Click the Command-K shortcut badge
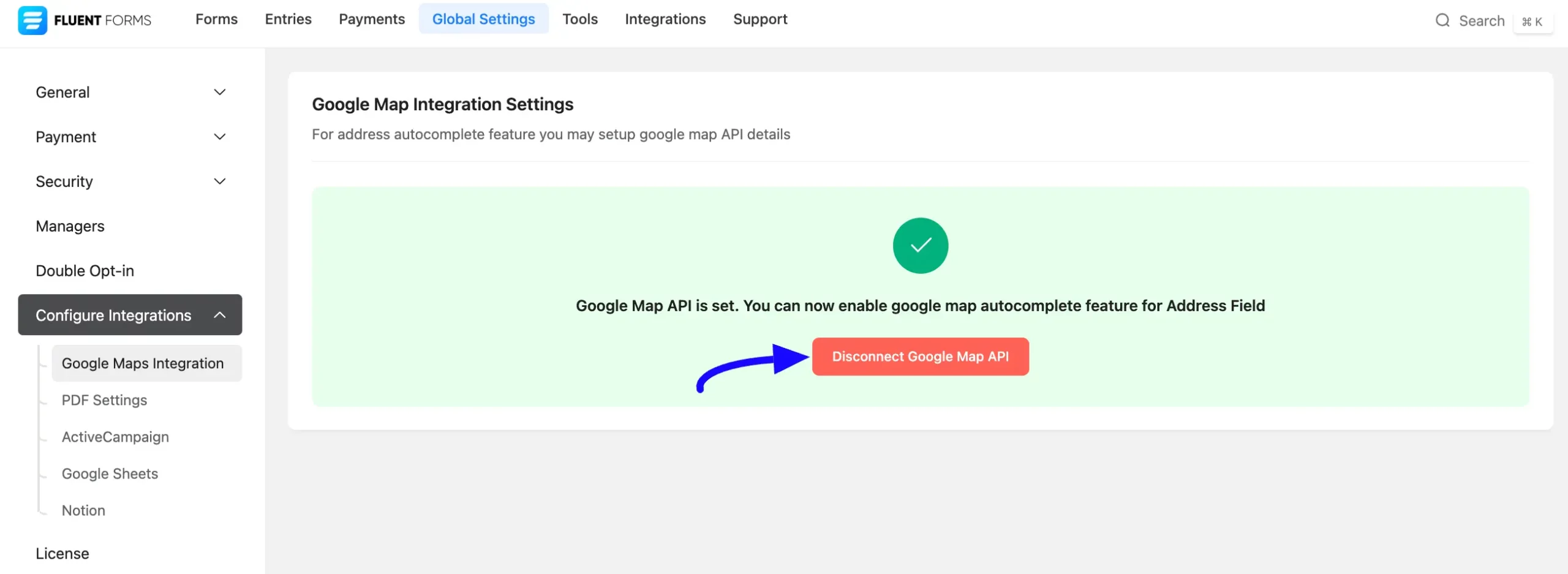This screenshot has width=1568, height=574. (1532, 21)
